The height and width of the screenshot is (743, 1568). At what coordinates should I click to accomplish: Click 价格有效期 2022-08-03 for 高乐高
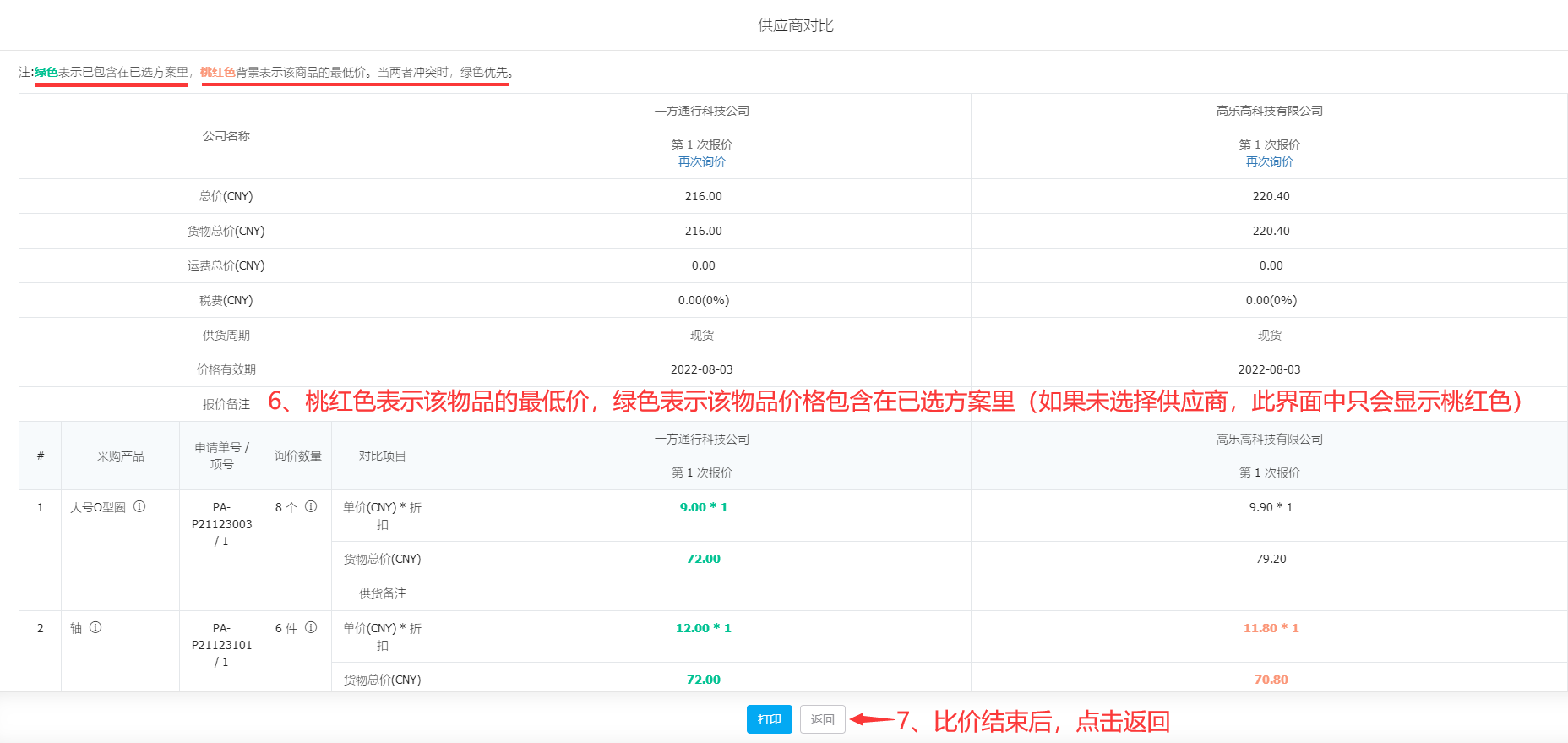coord(1270,369)
